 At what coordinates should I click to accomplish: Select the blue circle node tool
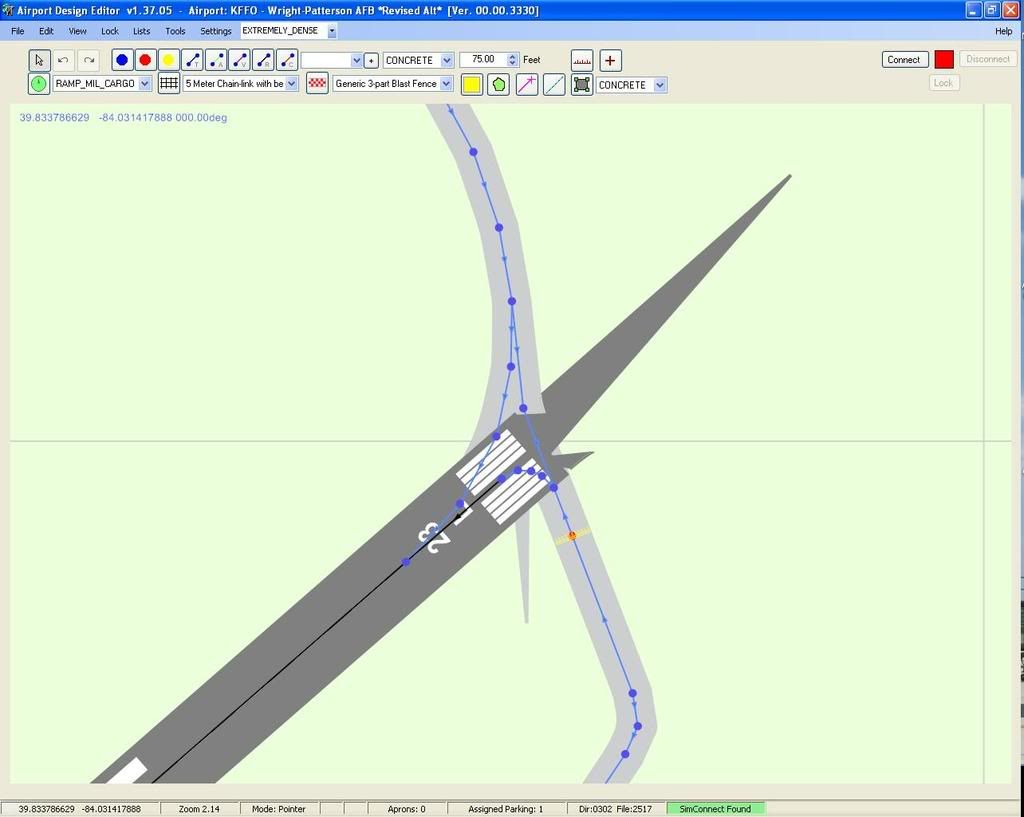(122, 60)
